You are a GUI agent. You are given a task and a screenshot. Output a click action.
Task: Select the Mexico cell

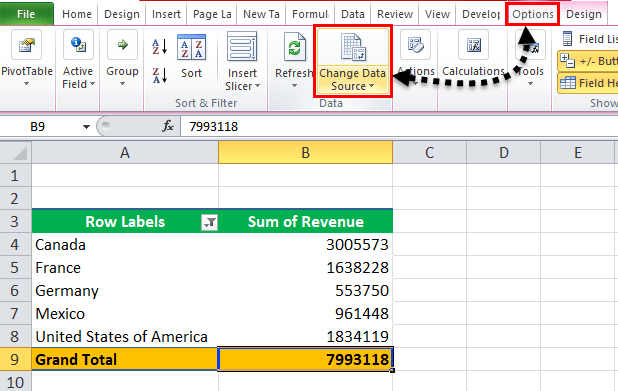point(125,314)
